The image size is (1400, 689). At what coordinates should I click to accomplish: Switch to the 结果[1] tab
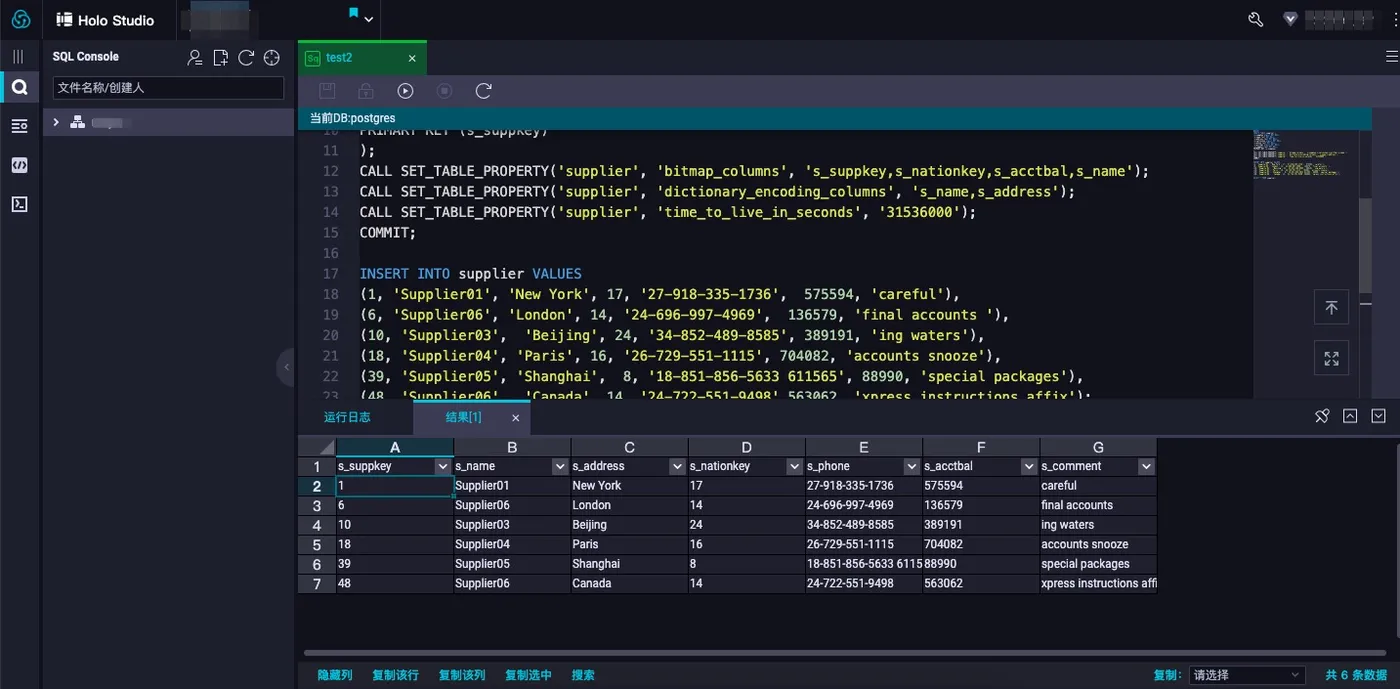tap(463, 417)
